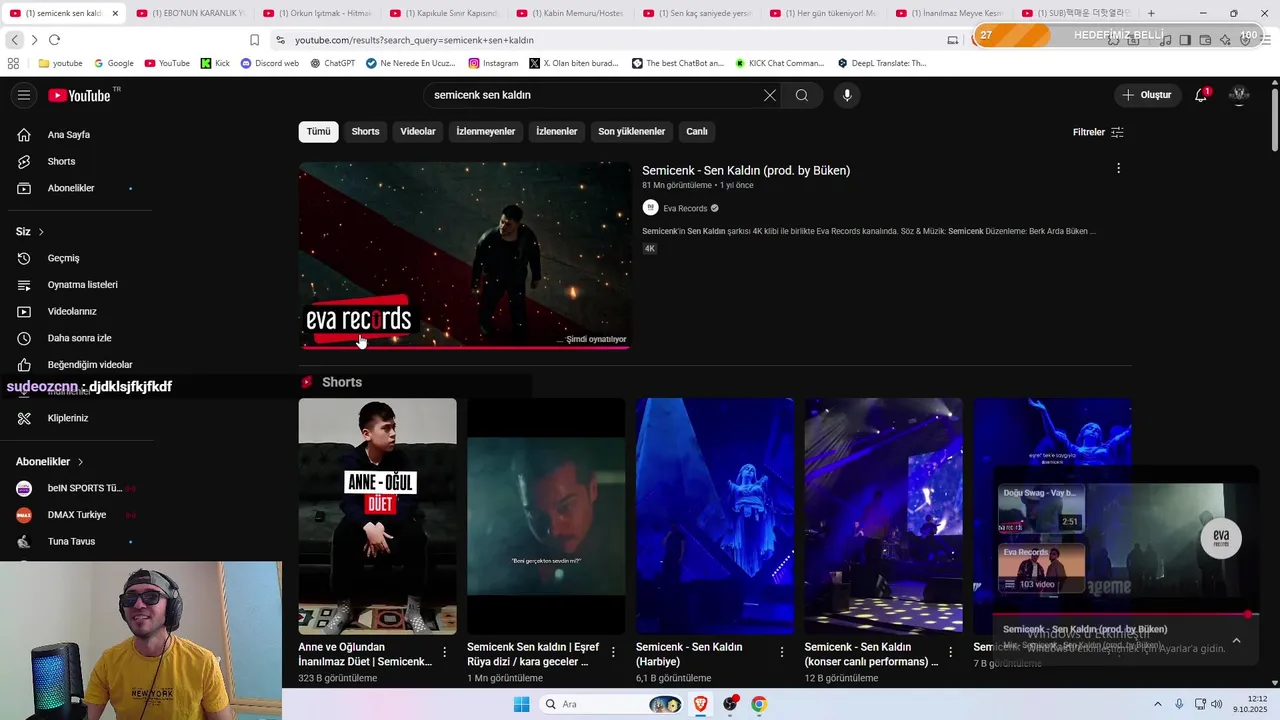Open Tuna Tavus subscription channel
Viewport: 1280px width, 720px height.
tap(71, 541)
